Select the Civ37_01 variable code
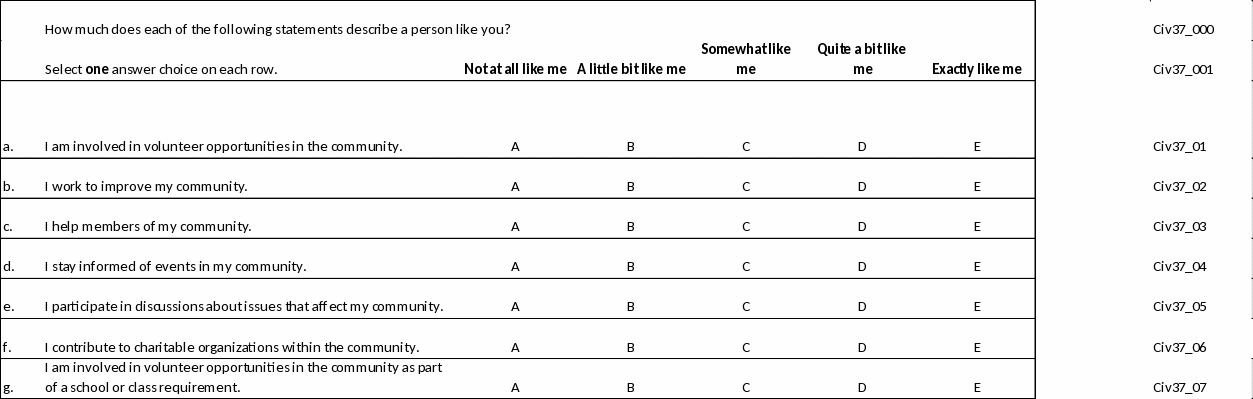Viewport: 1253px width, 399px height. [1180, 146]
